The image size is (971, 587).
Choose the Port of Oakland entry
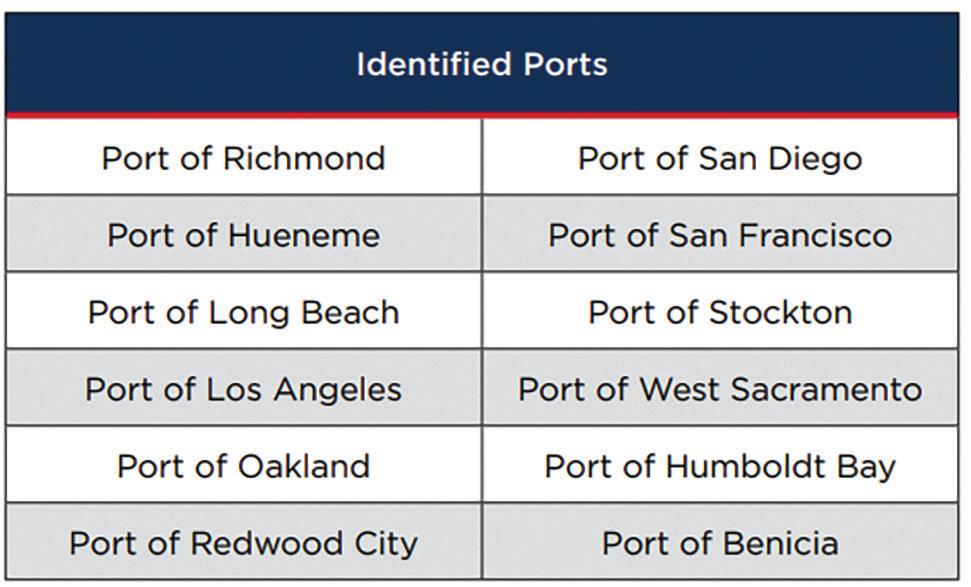[x=243, y=464]
